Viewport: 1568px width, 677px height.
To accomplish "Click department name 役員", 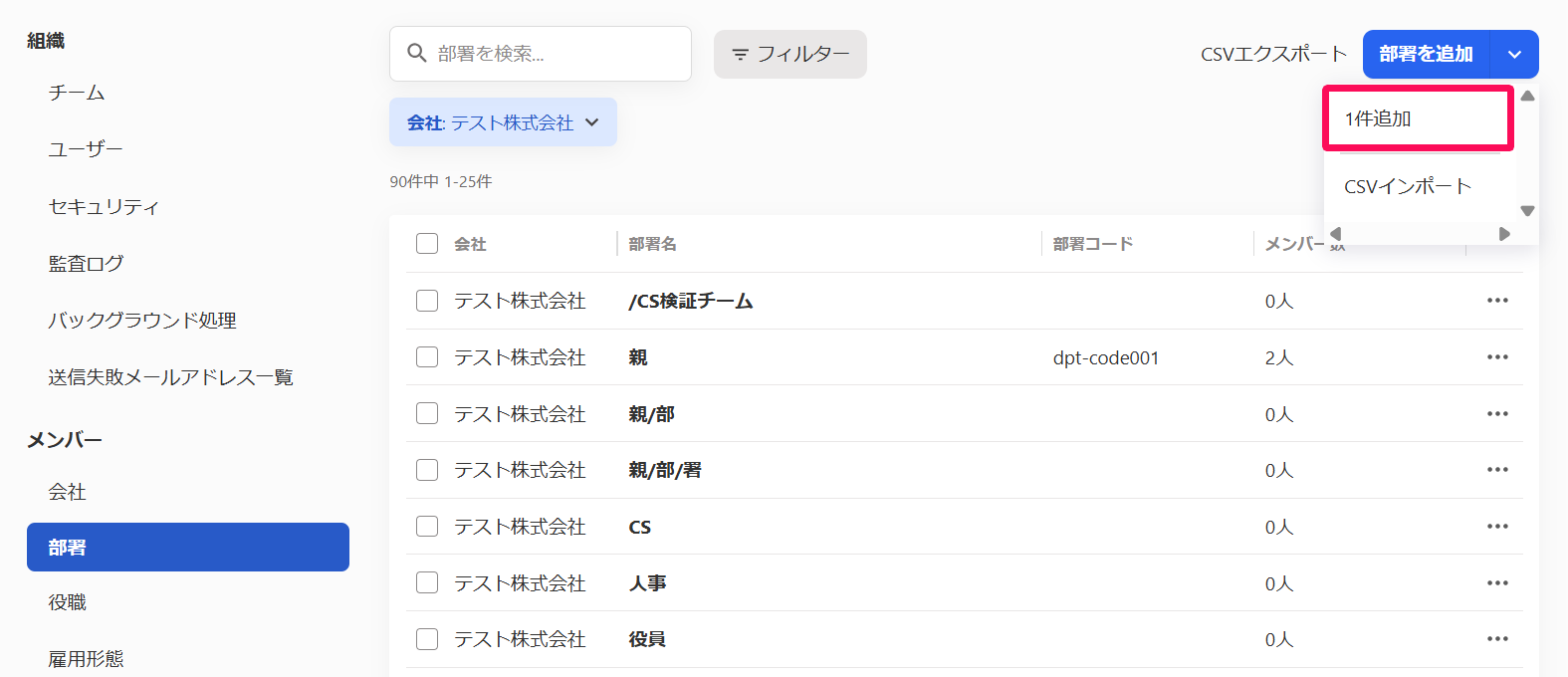I will coord(647,639).
